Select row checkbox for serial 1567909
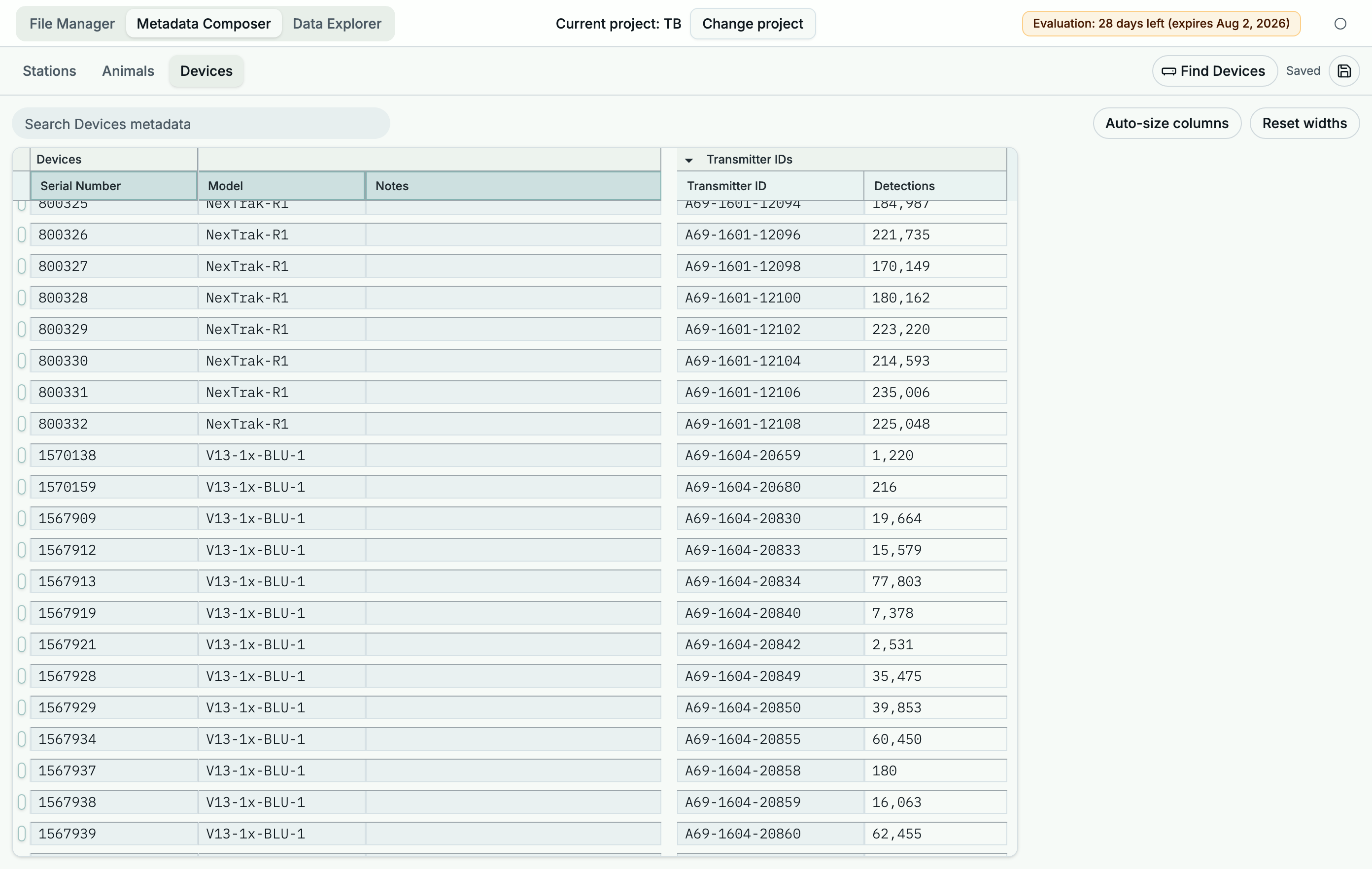The image size is (1372, 869). pyautogui.click(x=22, y=518)
